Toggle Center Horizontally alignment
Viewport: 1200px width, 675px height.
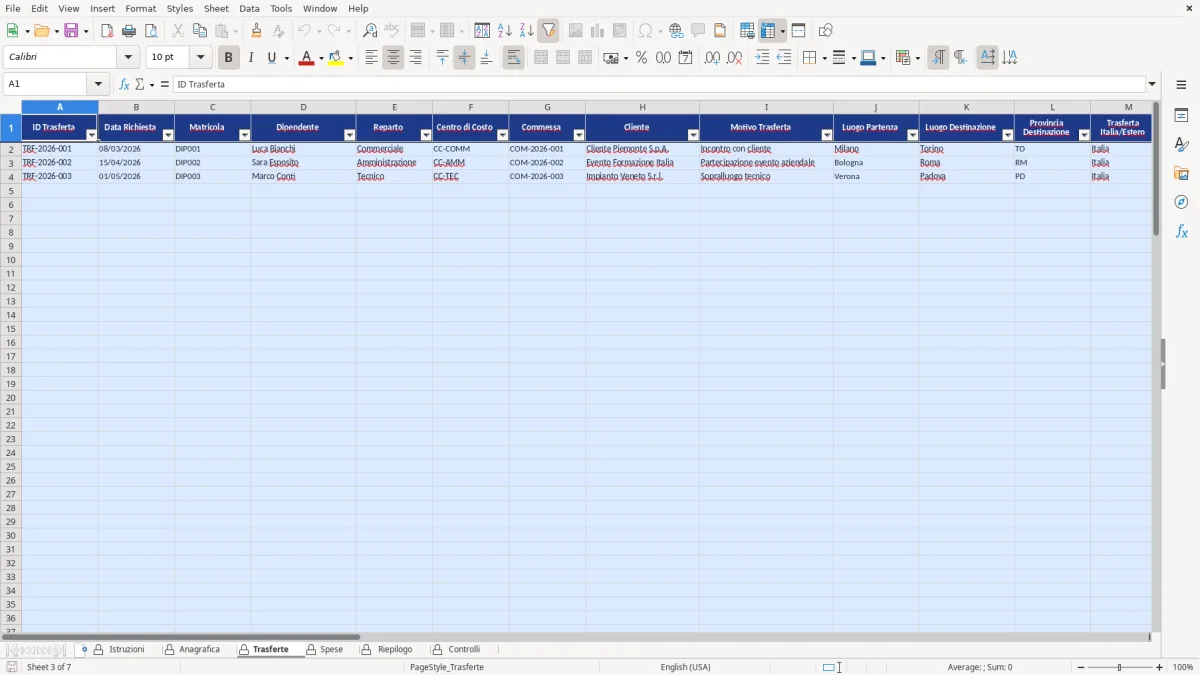[x=393, y=58]
